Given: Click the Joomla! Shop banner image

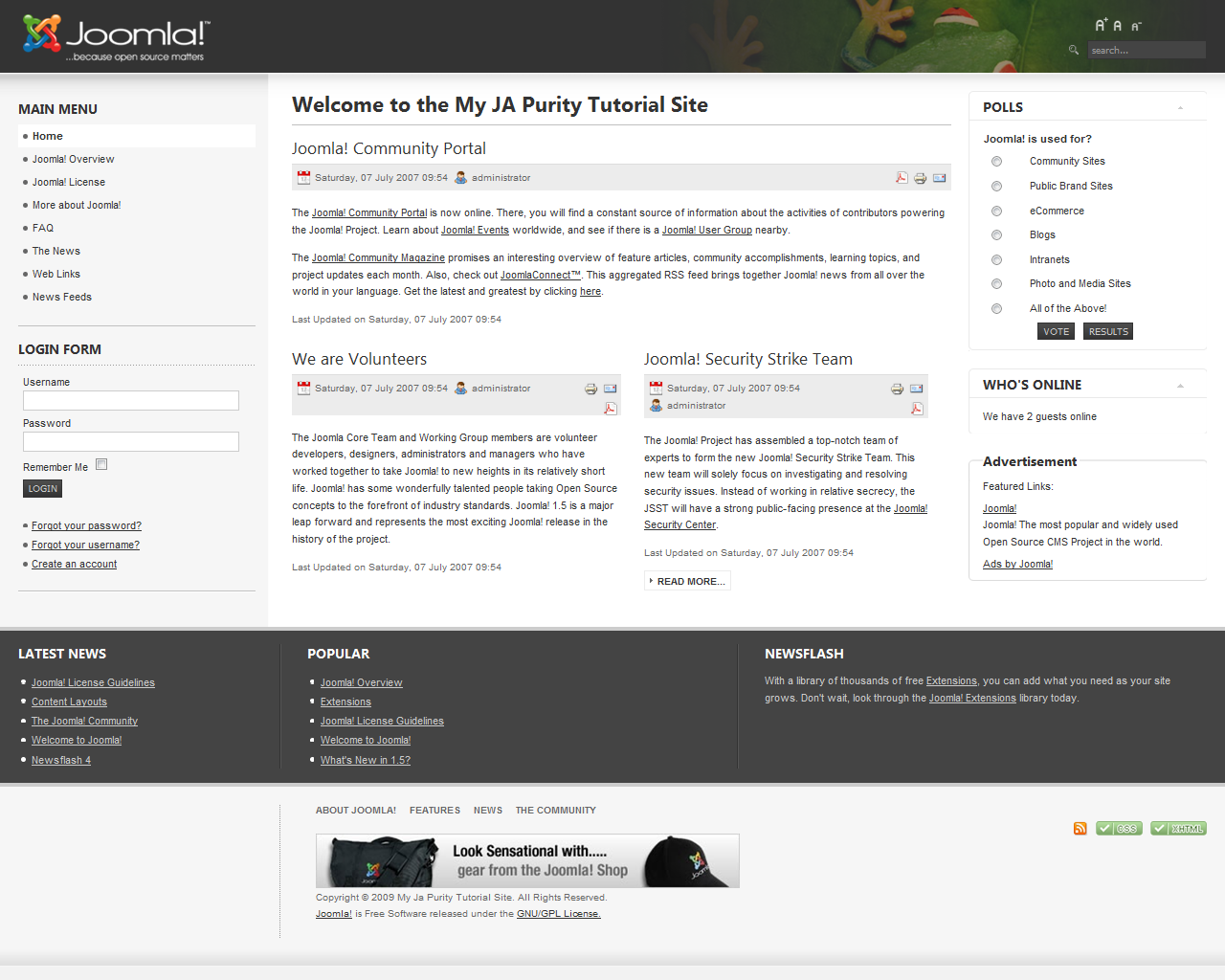Looking at the screenshot, I should [527, 860].
